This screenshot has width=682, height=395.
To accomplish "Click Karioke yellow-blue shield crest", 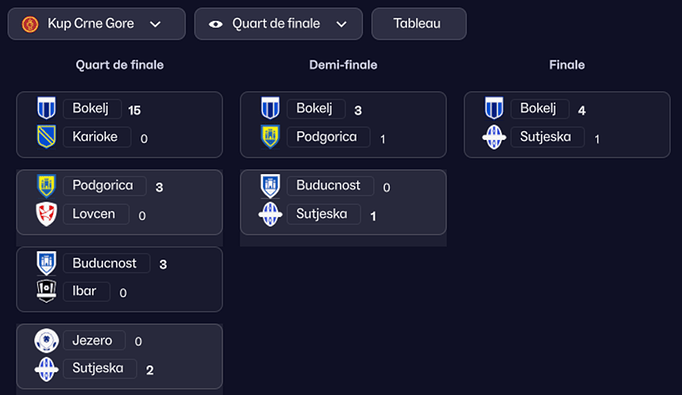I will point(46,137).
